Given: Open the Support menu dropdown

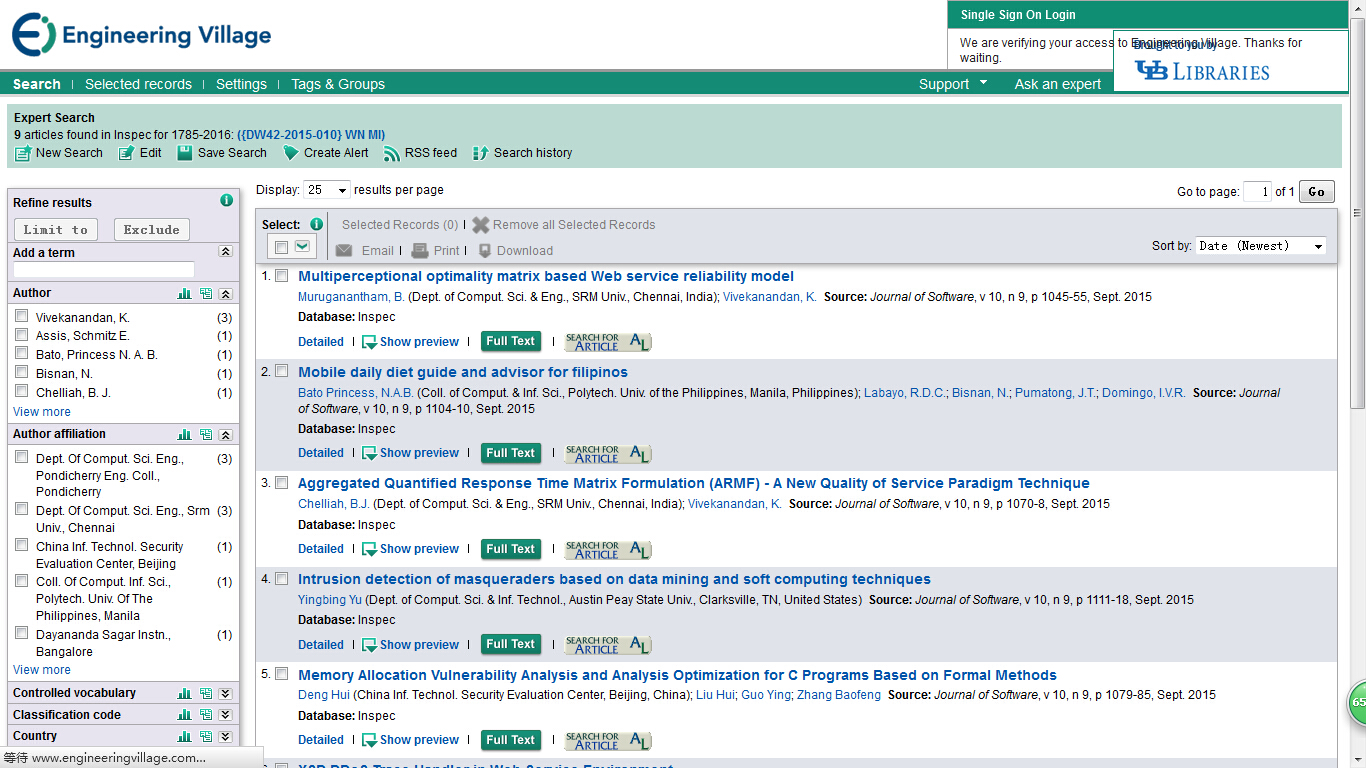Looking at the screenshot, I should (953, 84).
